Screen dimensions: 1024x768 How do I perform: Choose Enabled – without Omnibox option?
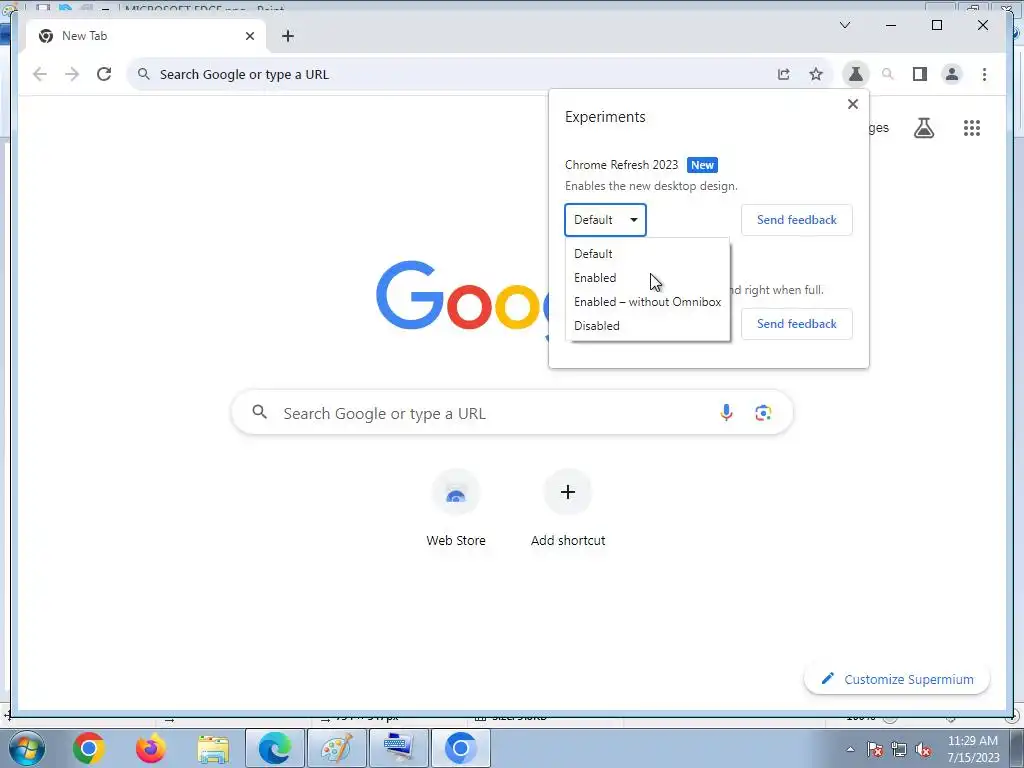click(647, 302)
